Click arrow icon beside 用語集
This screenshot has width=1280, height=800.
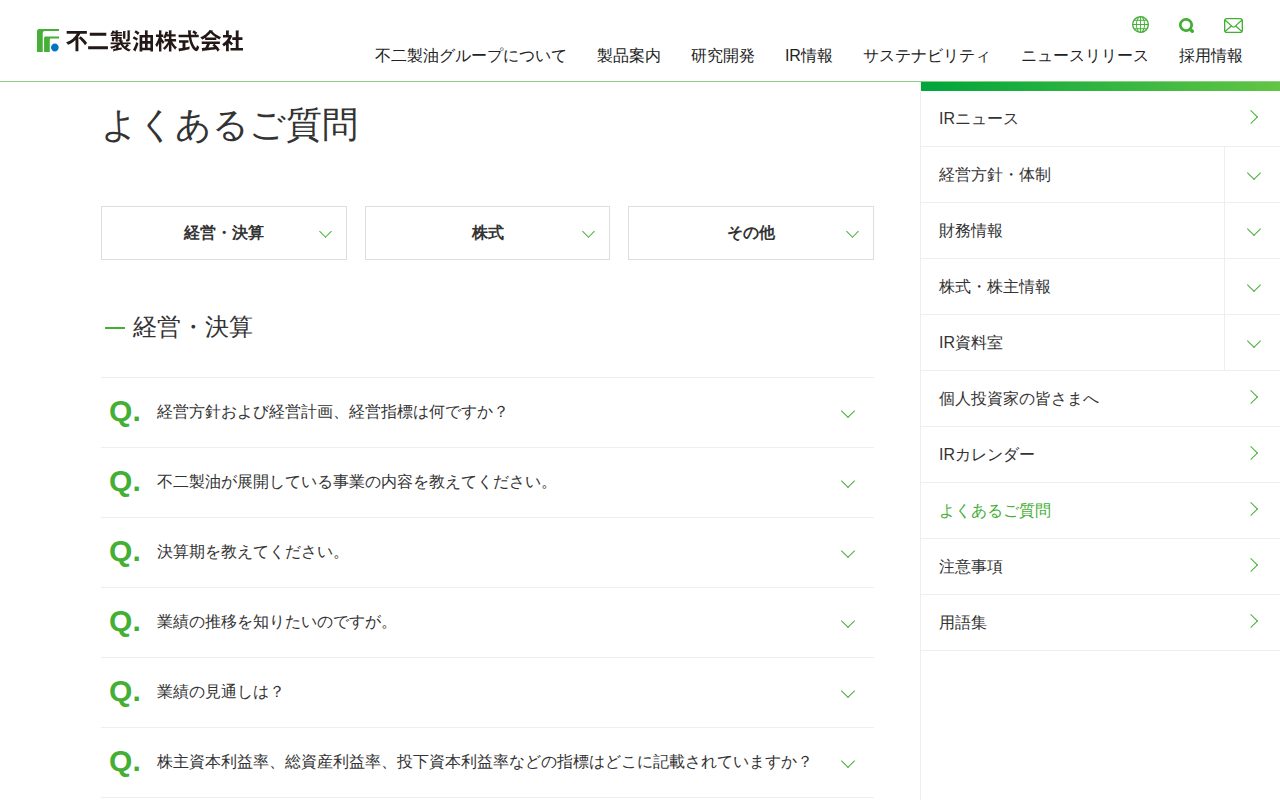click(x=1254, y=622)
